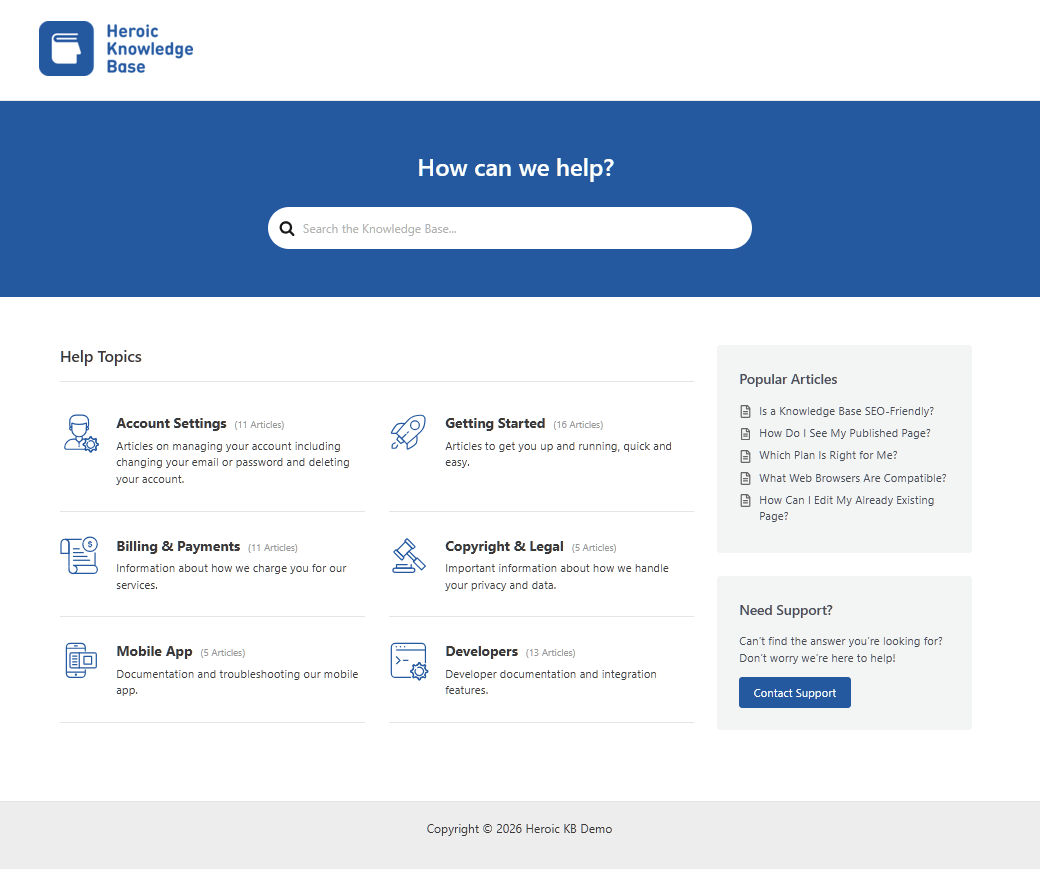Click the Contact Support button
The height and width of the screenshot is (869, 1040).
795,693
